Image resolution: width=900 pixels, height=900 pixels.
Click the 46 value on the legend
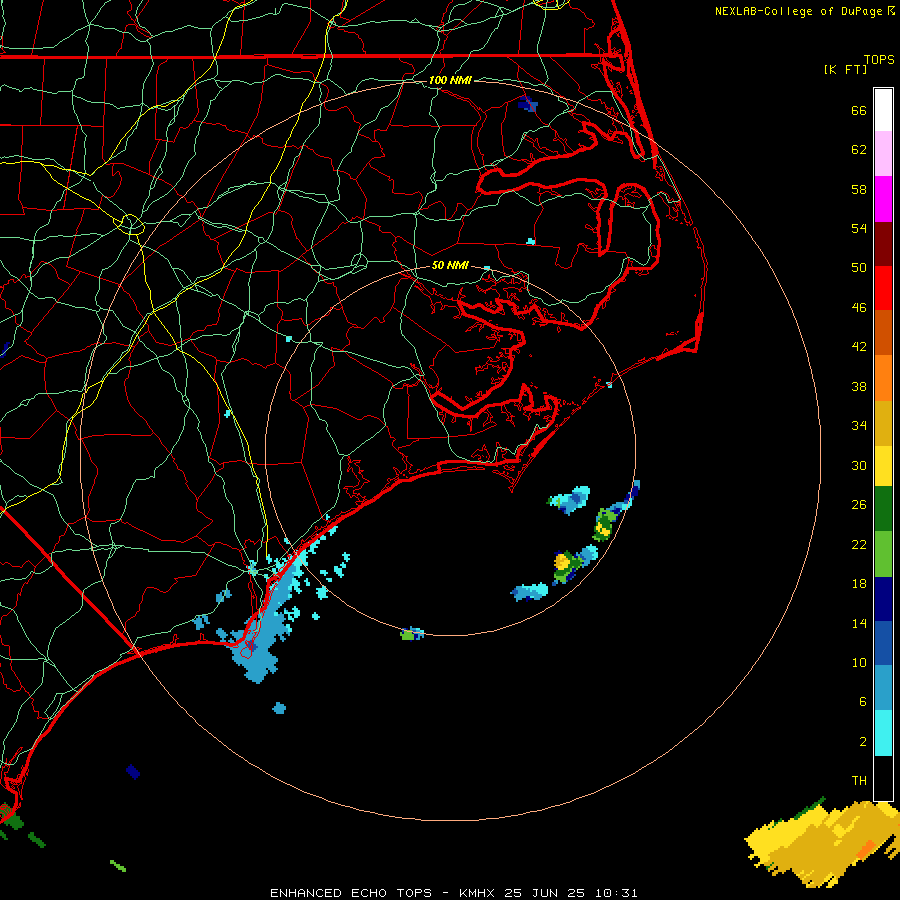[x=859, y=308]
